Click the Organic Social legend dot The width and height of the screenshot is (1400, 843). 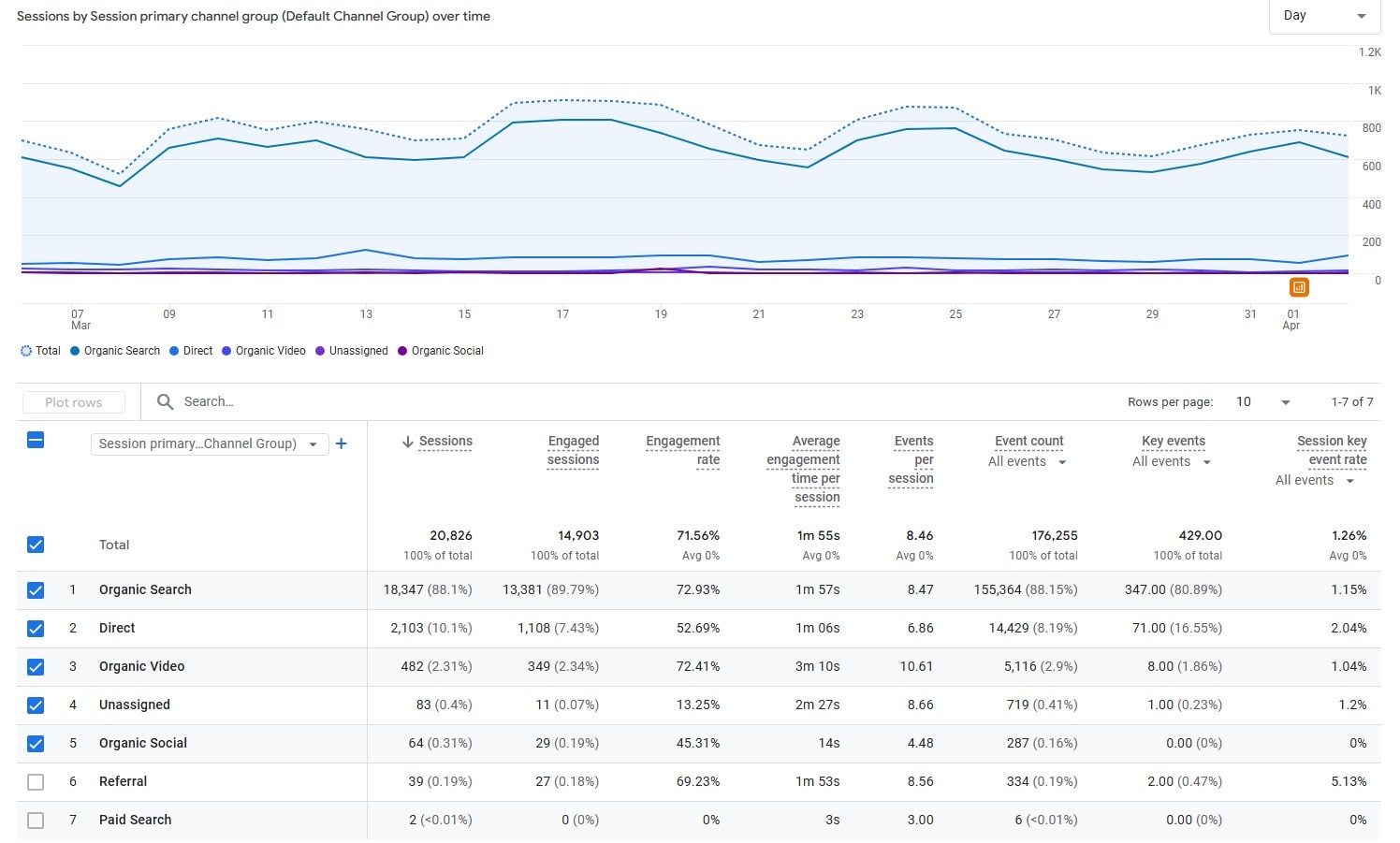click(402, 351)
